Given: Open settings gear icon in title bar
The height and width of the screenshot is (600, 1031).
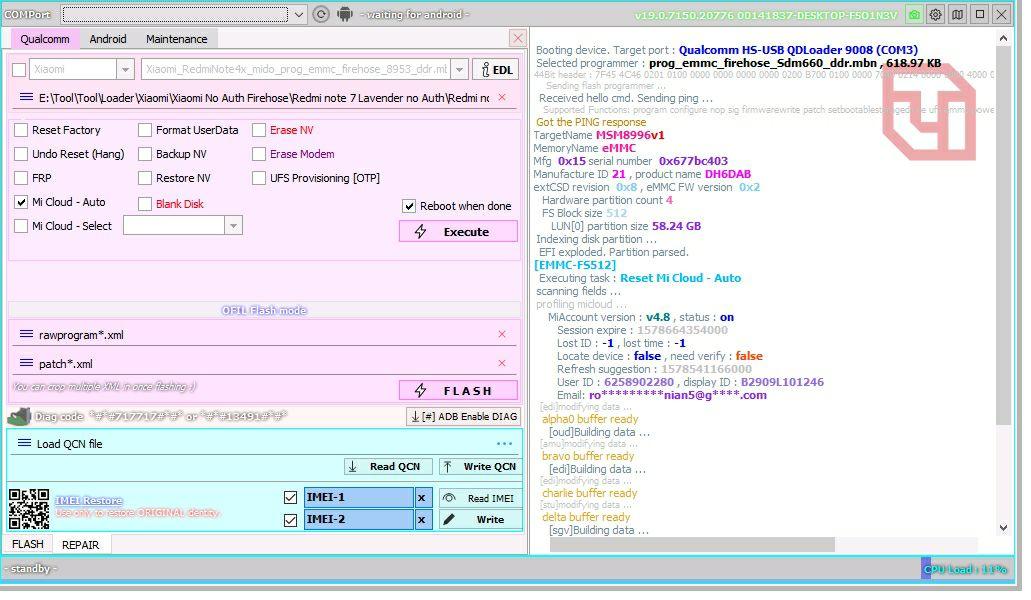Looking at the screenshot, I should (x=936, y=14).
